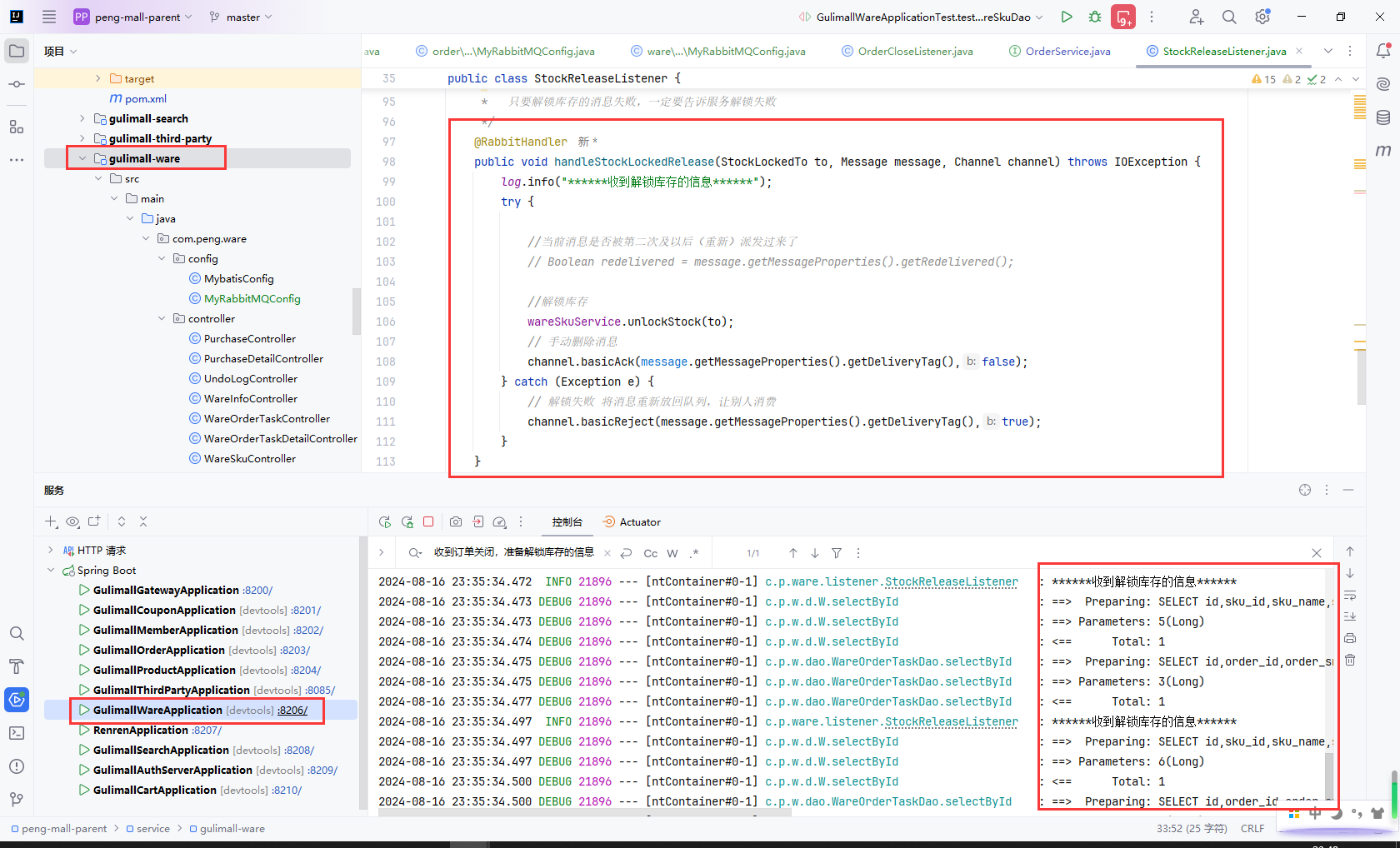Click gulimall-ware breadcrumb in status bar

(227, 829)
